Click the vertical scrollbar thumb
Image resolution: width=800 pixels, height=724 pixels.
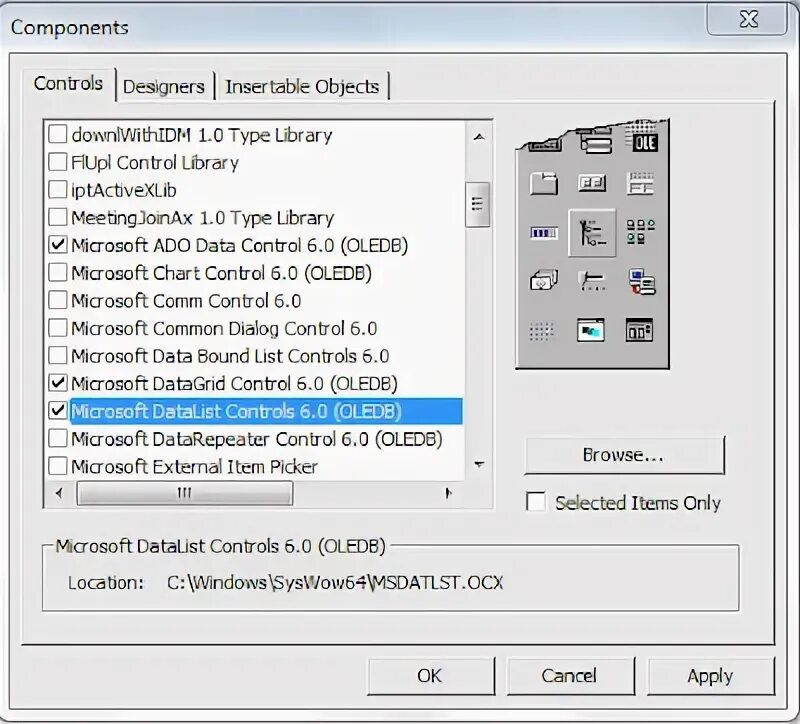pos(478,204)
